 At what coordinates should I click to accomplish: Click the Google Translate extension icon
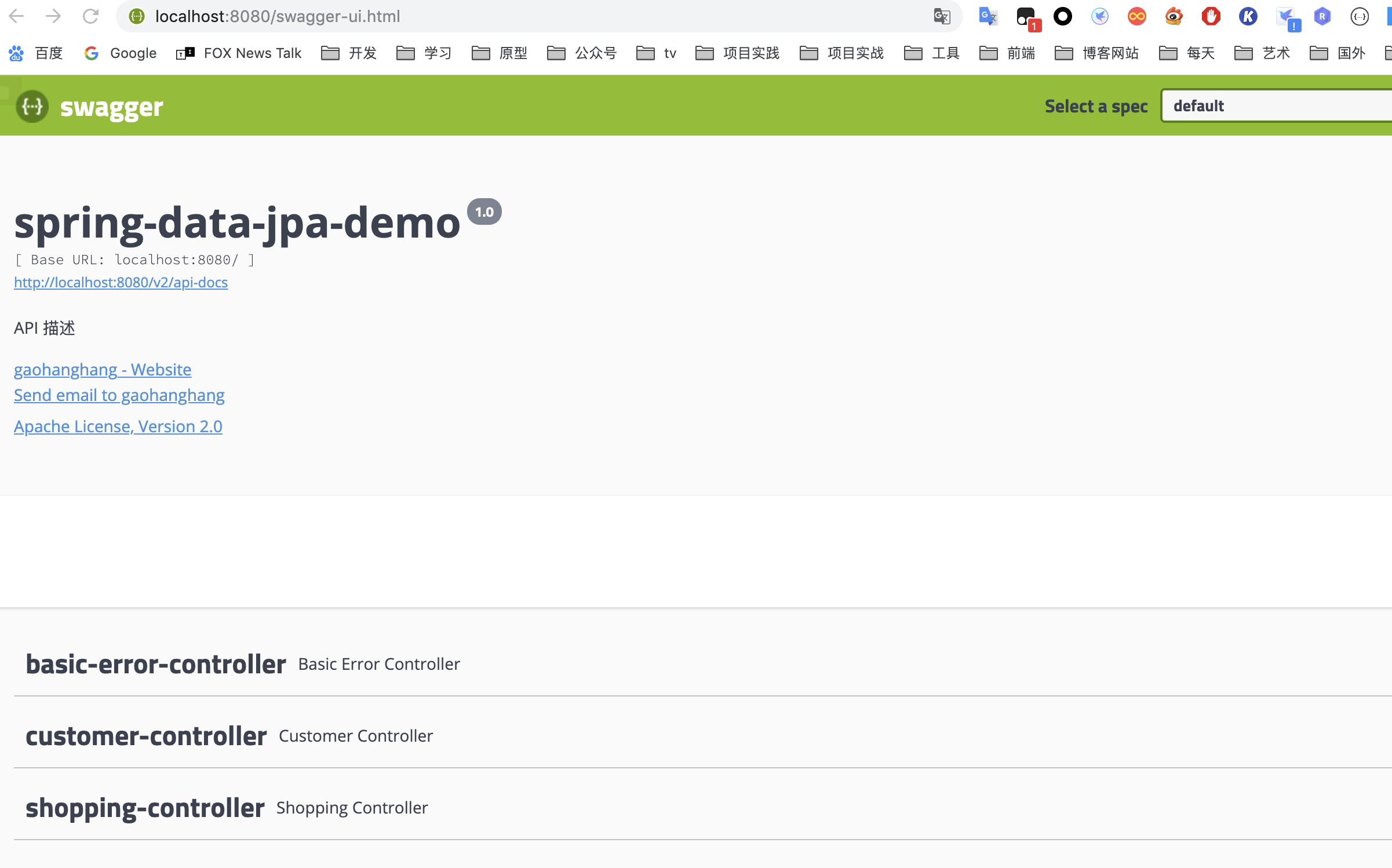pos(987,16)
